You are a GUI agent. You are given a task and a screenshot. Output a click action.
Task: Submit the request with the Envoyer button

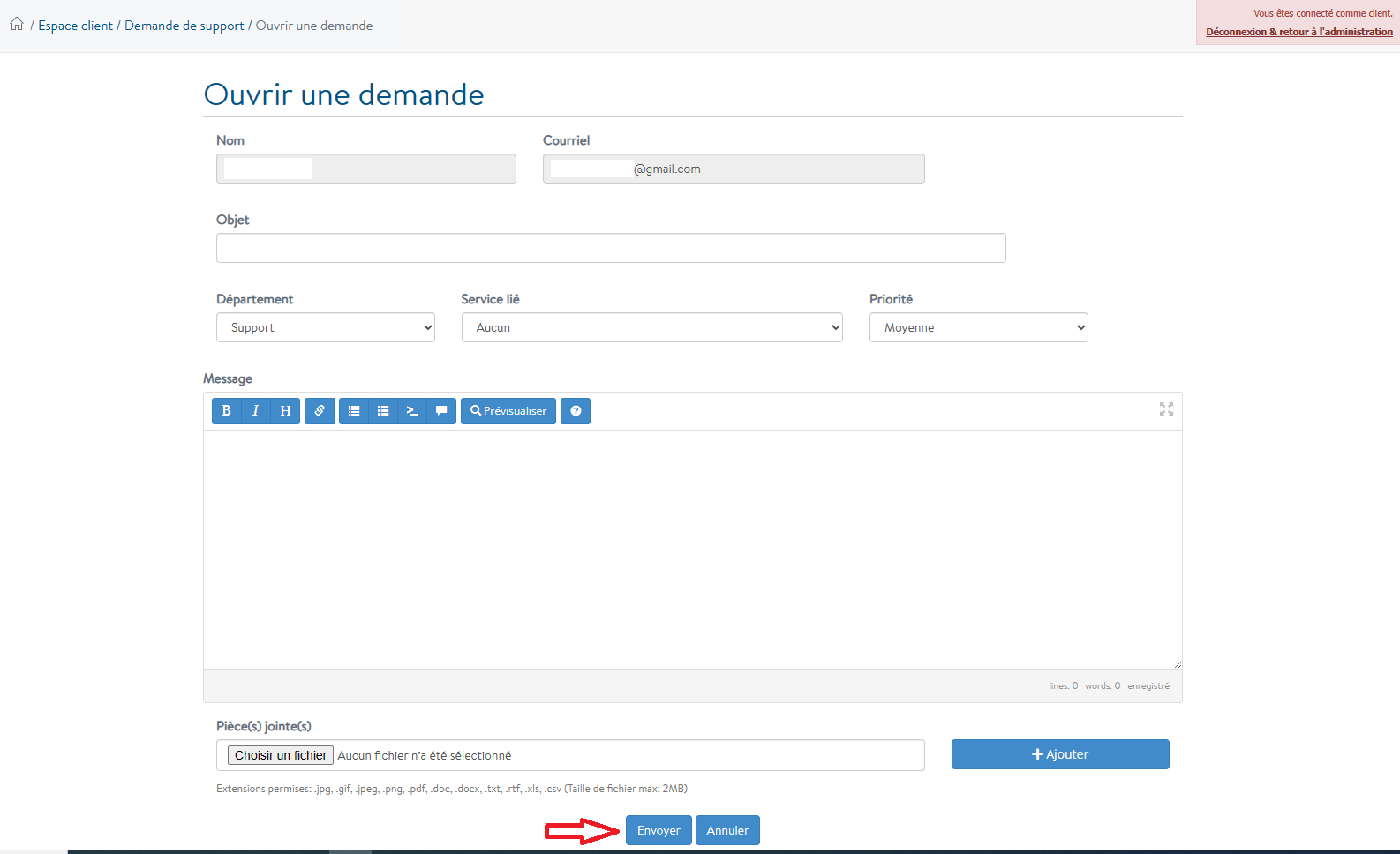659,830
